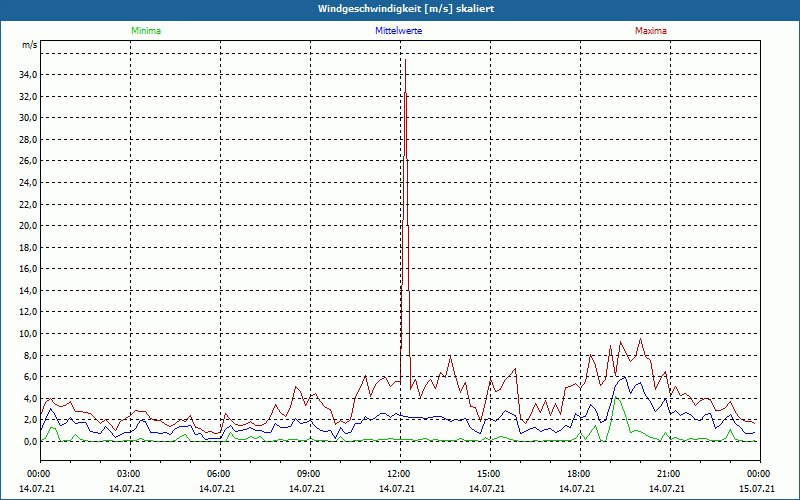The width and height of the screenshot is (800, 500).
Task: Click the 18,0 y-axis value
Action: click(x=28, y=247)
